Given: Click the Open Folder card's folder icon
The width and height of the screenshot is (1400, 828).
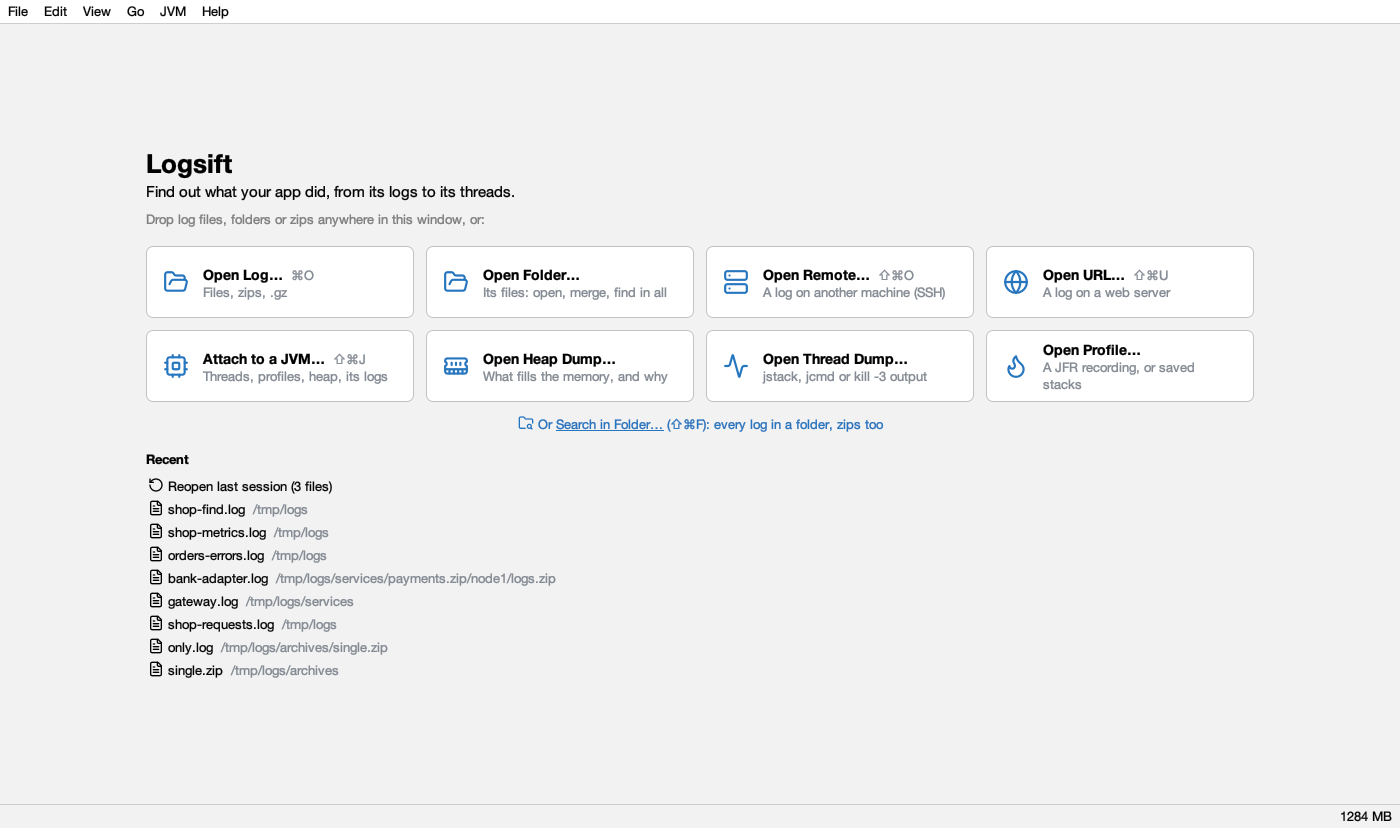Looking at the screenshot, I should 456,282.
